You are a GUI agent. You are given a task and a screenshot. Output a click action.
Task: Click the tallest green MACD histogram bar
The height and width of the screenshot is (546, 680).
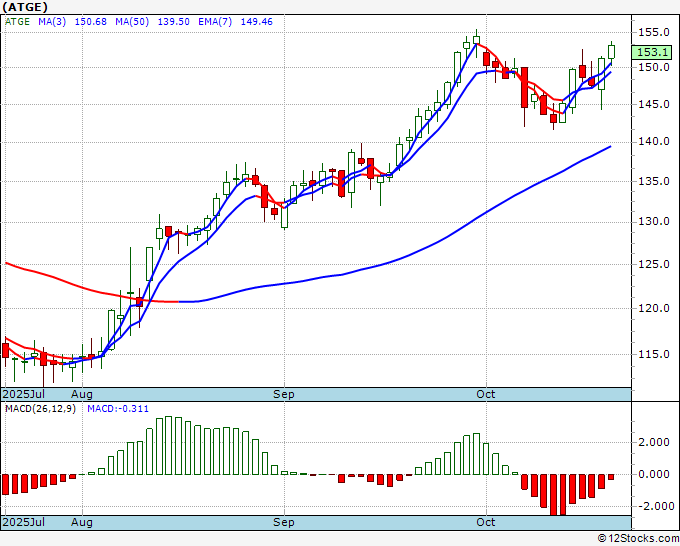pos(169,445)
